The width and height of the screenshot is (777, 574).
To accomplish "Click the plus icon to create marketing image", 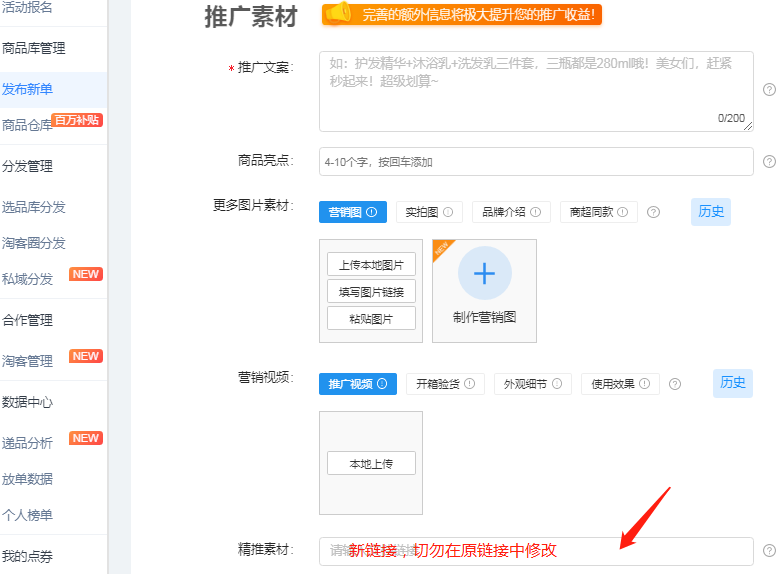I will tap(484, 273).
